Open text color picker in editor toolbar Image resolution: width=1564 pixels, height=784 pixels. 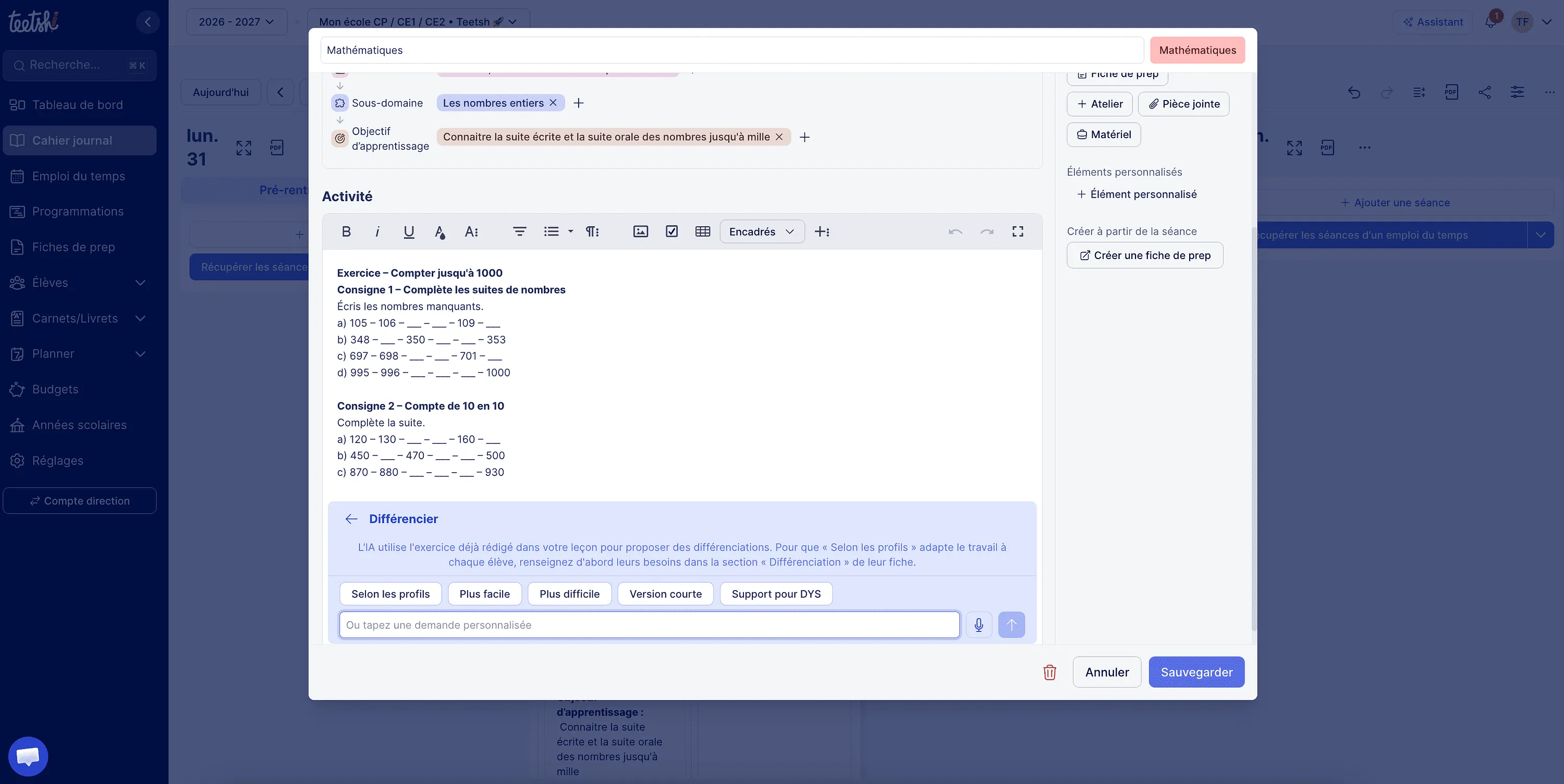coord(440,231)
